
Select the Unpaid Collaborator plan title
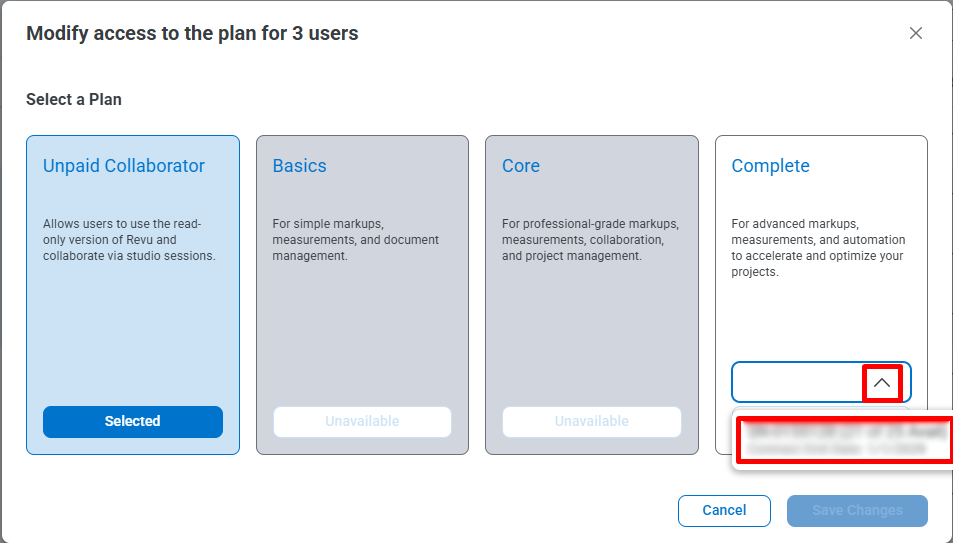point(124,166)
